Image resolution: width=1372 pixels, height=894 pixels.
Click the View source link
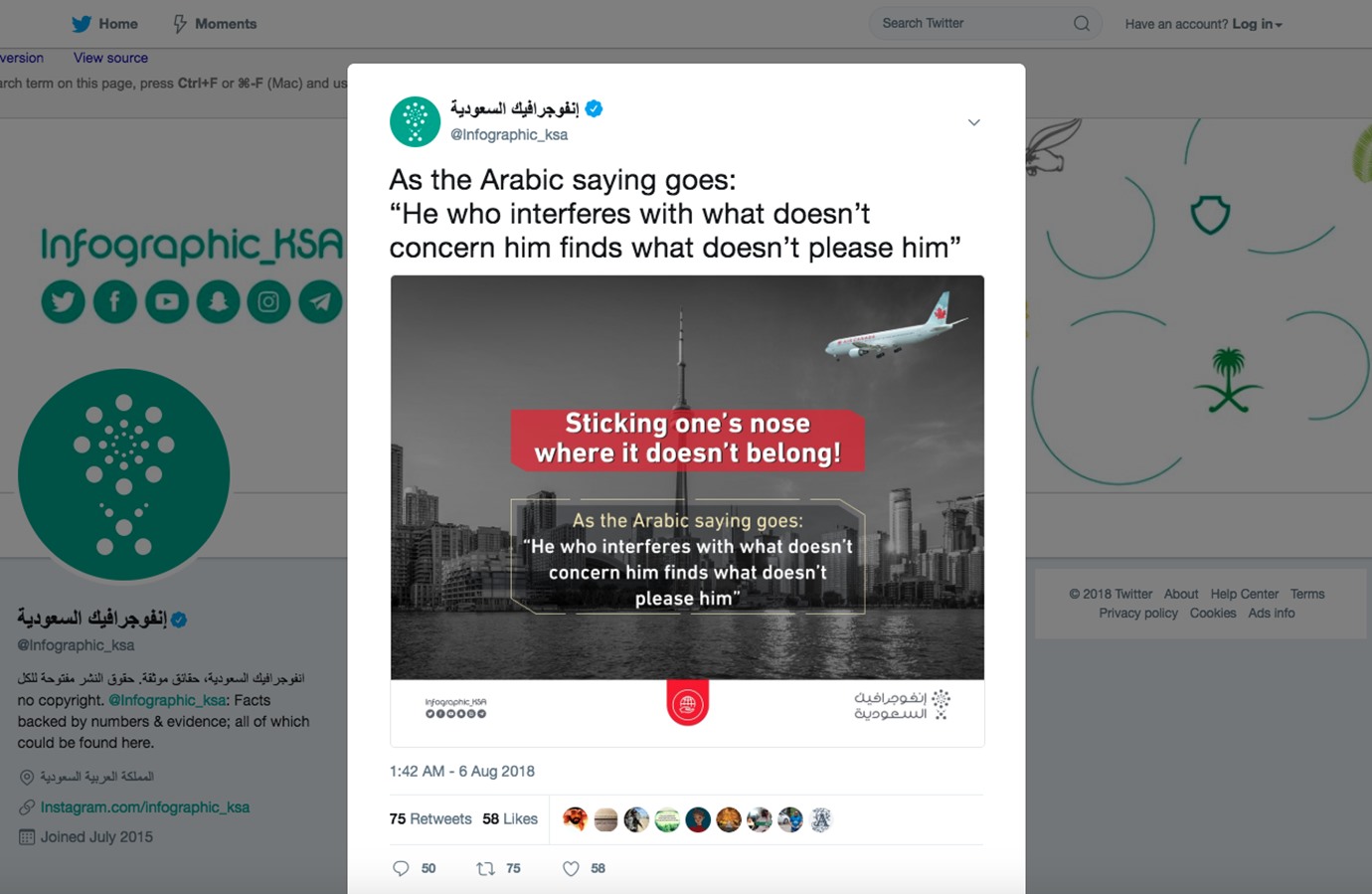click(110, 58)
